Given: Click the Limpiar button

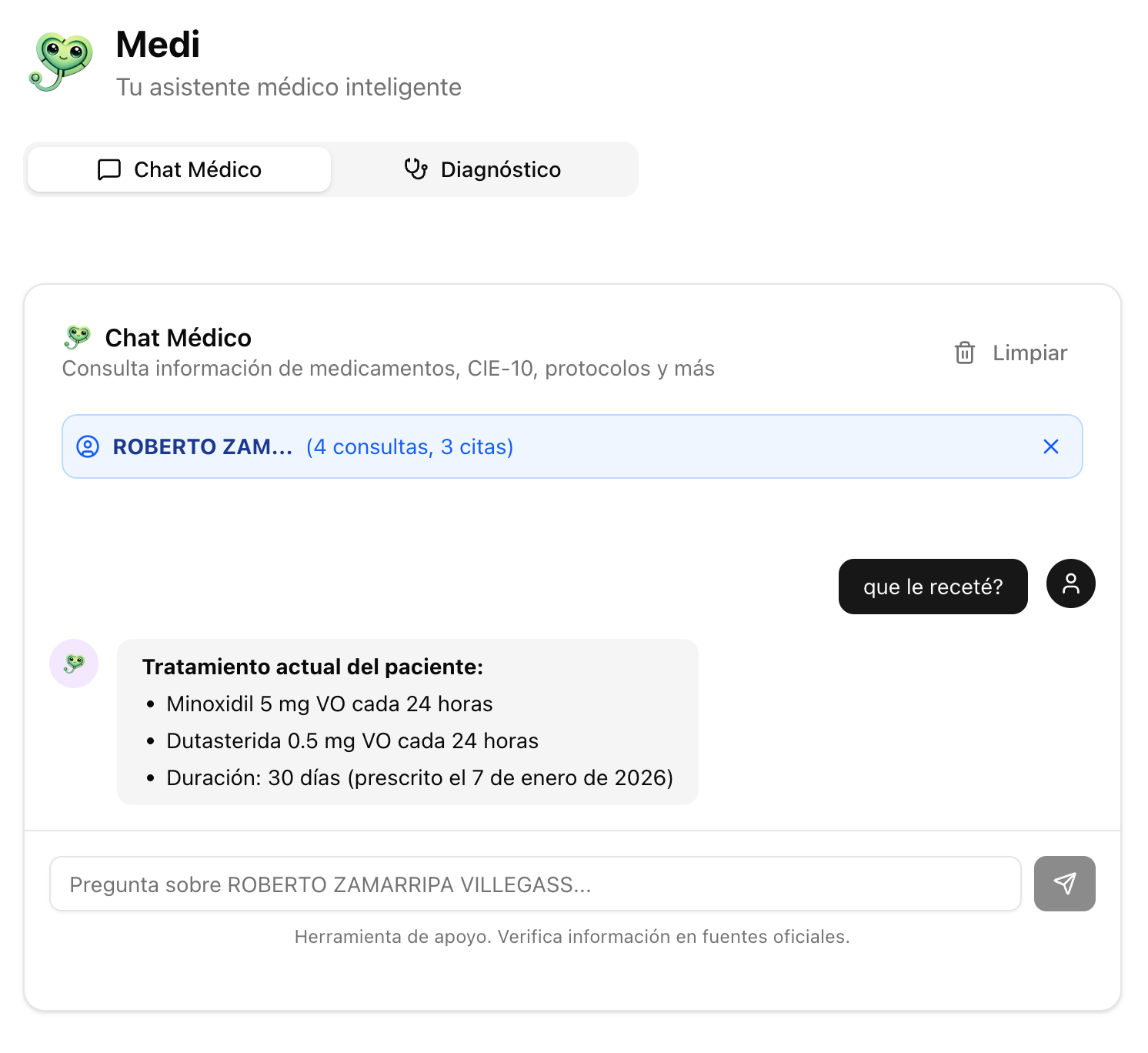Looking at the screenshot, I should pyautogui.click(x=1010, y=353).
